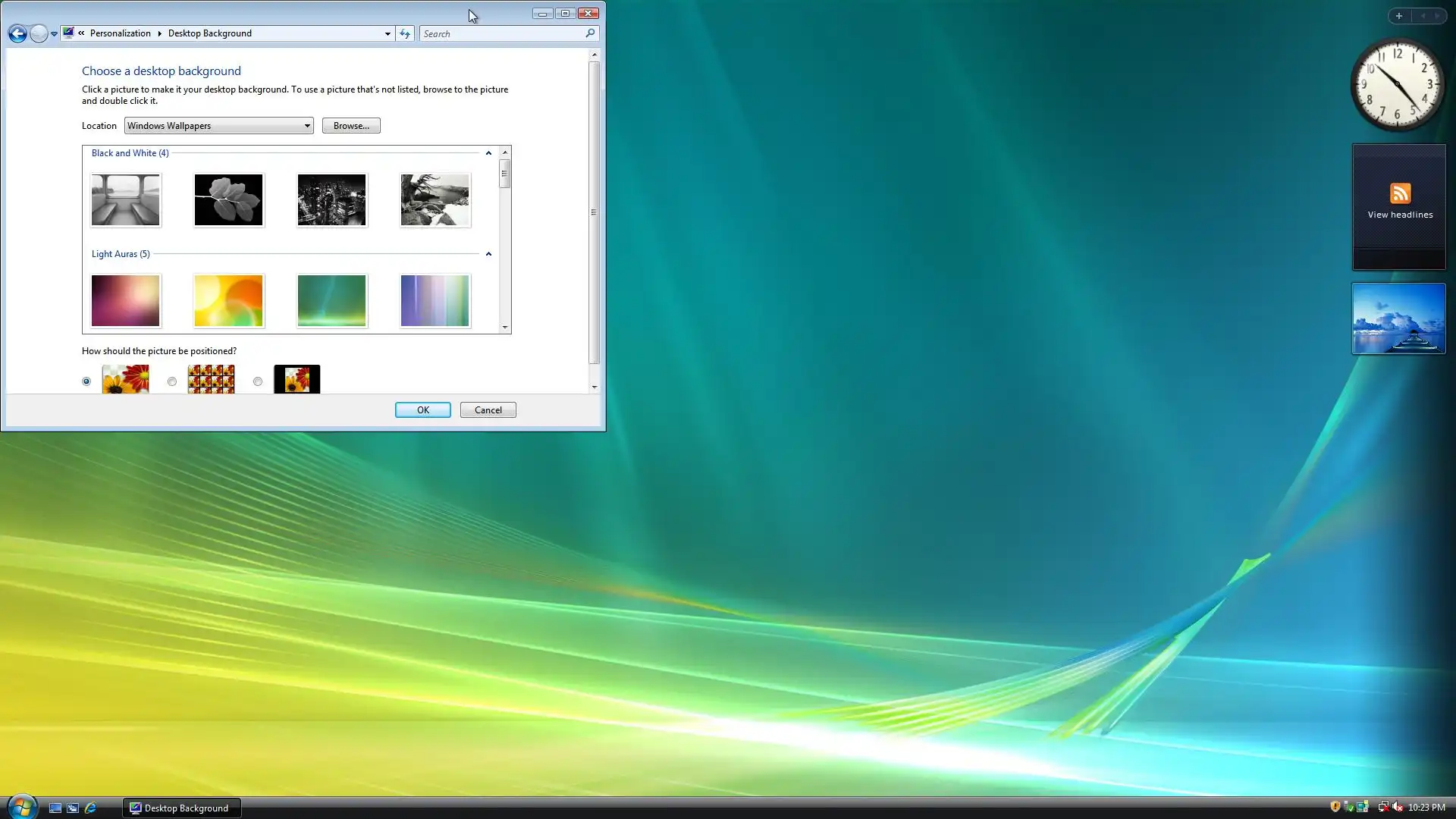Collapse the Black and White group
This screenshot has width=1456, height=819.
tap(488, 153)
